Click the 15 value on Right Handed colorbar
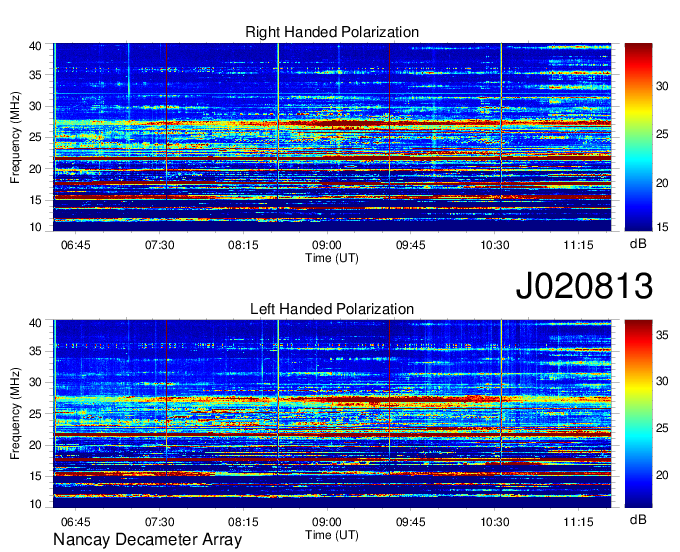Viewport: 680px width, 552px height. [662, 227]
